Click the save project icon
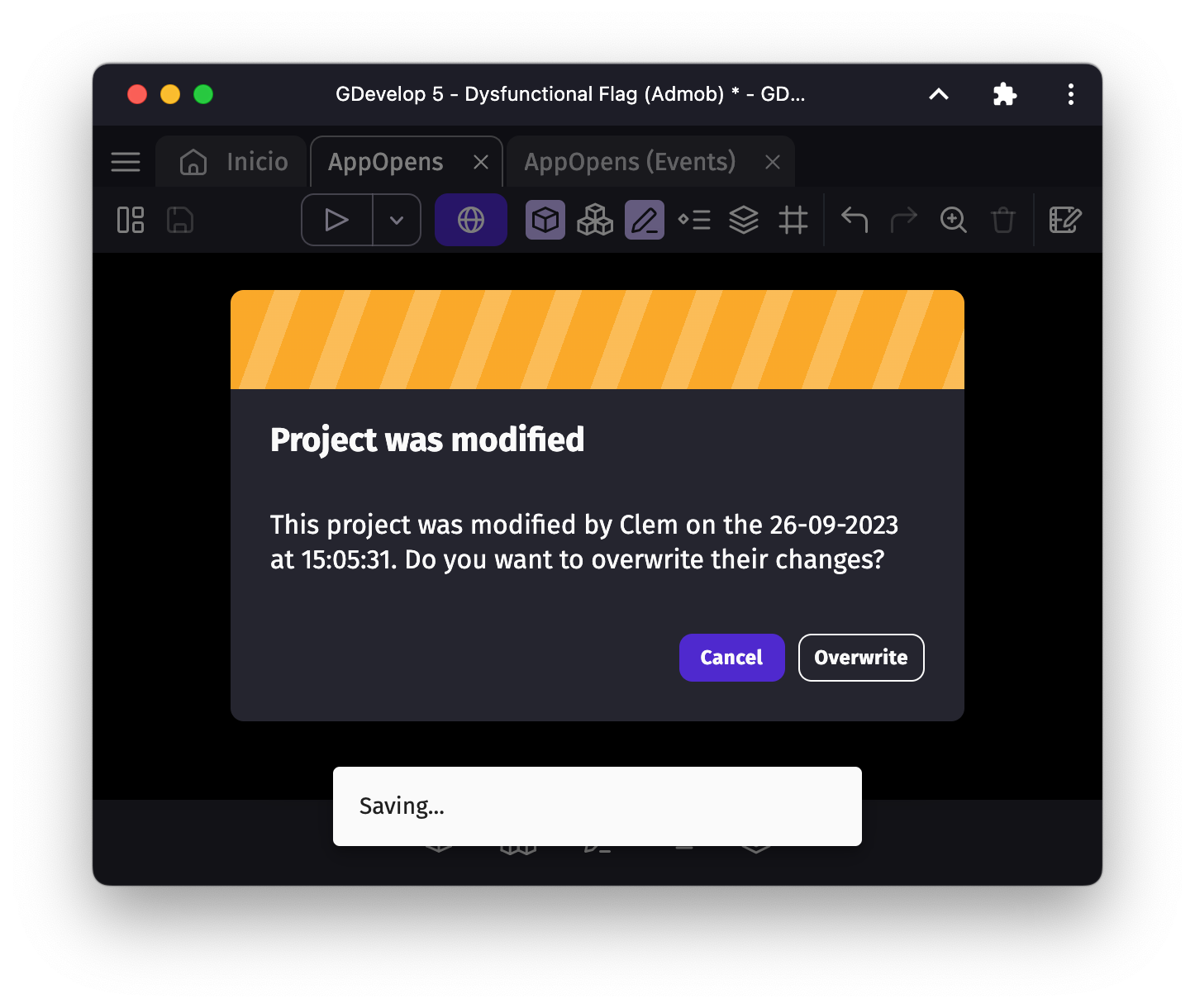 point(180,221)
